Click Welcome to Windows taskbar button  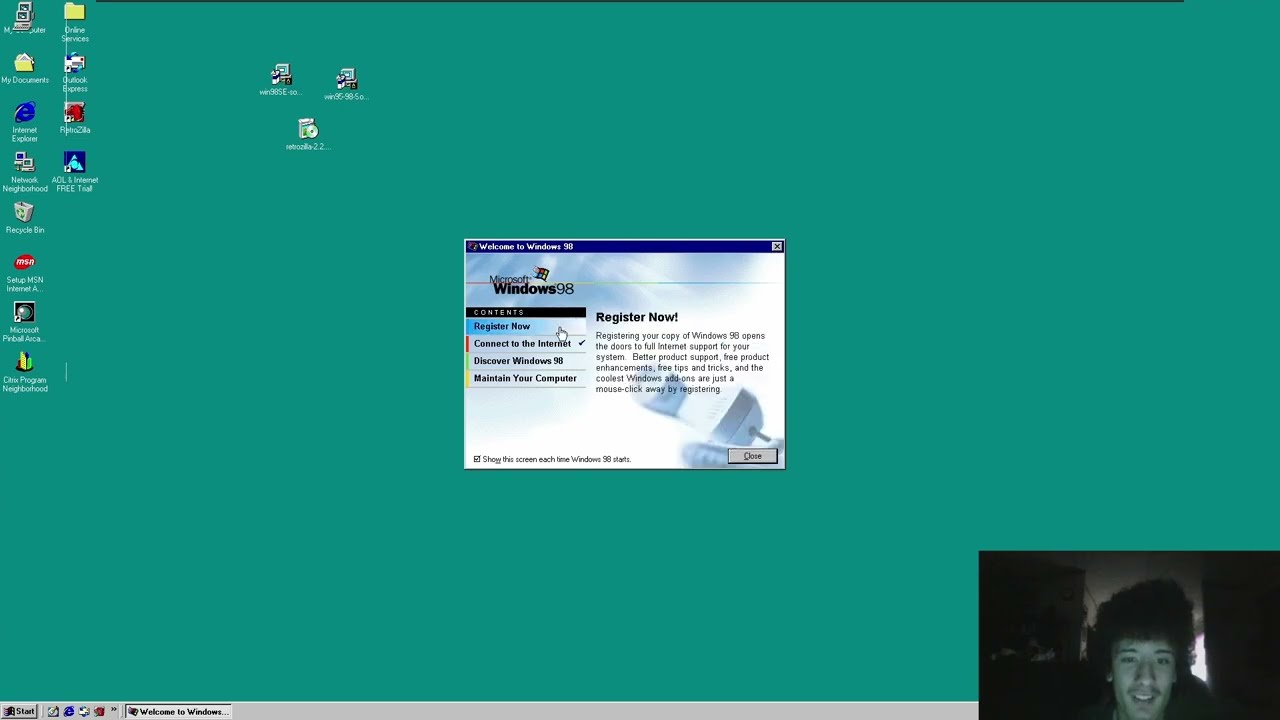click(178, 712)
